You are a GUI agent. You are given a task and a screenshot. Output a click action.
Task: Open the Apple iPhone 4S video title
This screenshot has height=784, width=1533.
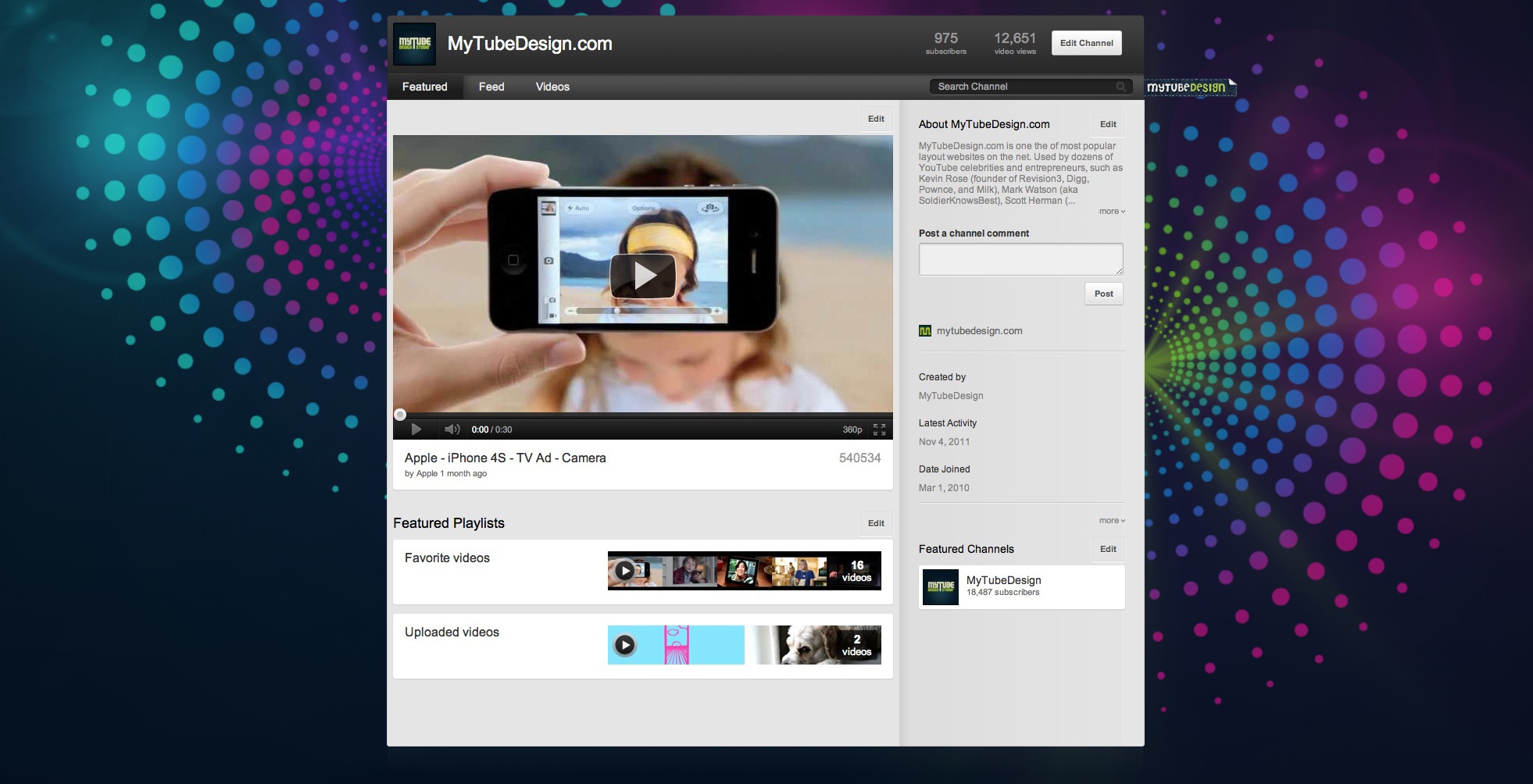(x=505, y=458)
